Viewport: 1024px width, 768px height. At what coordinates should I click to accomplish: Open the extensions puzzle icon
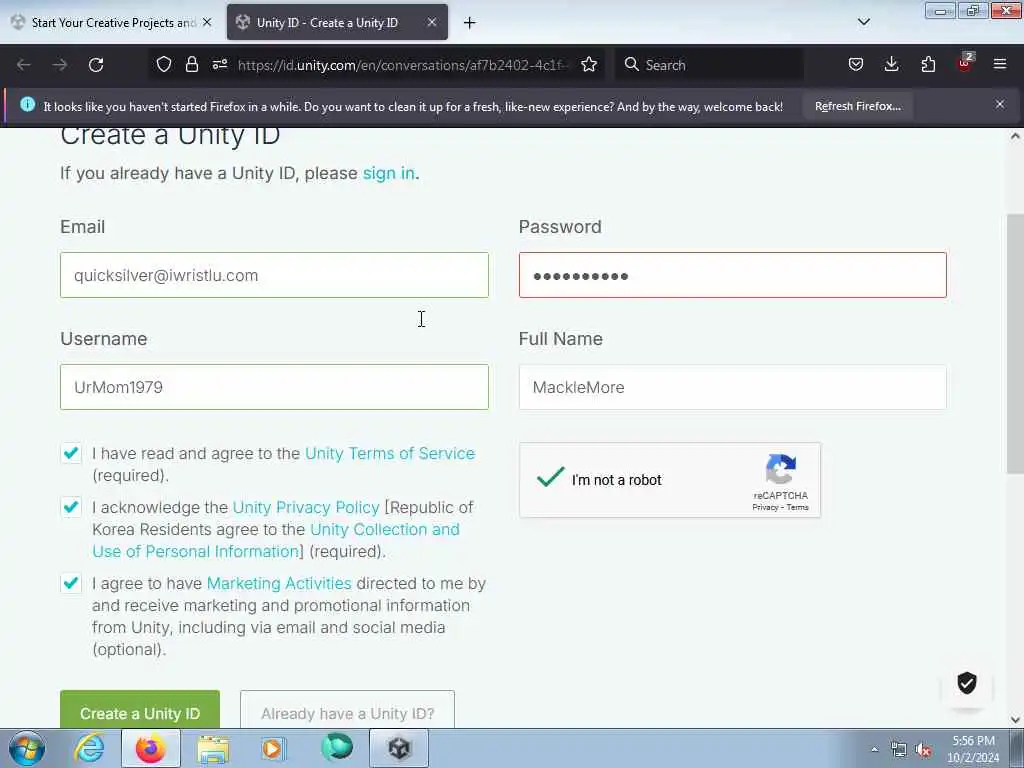928,65
